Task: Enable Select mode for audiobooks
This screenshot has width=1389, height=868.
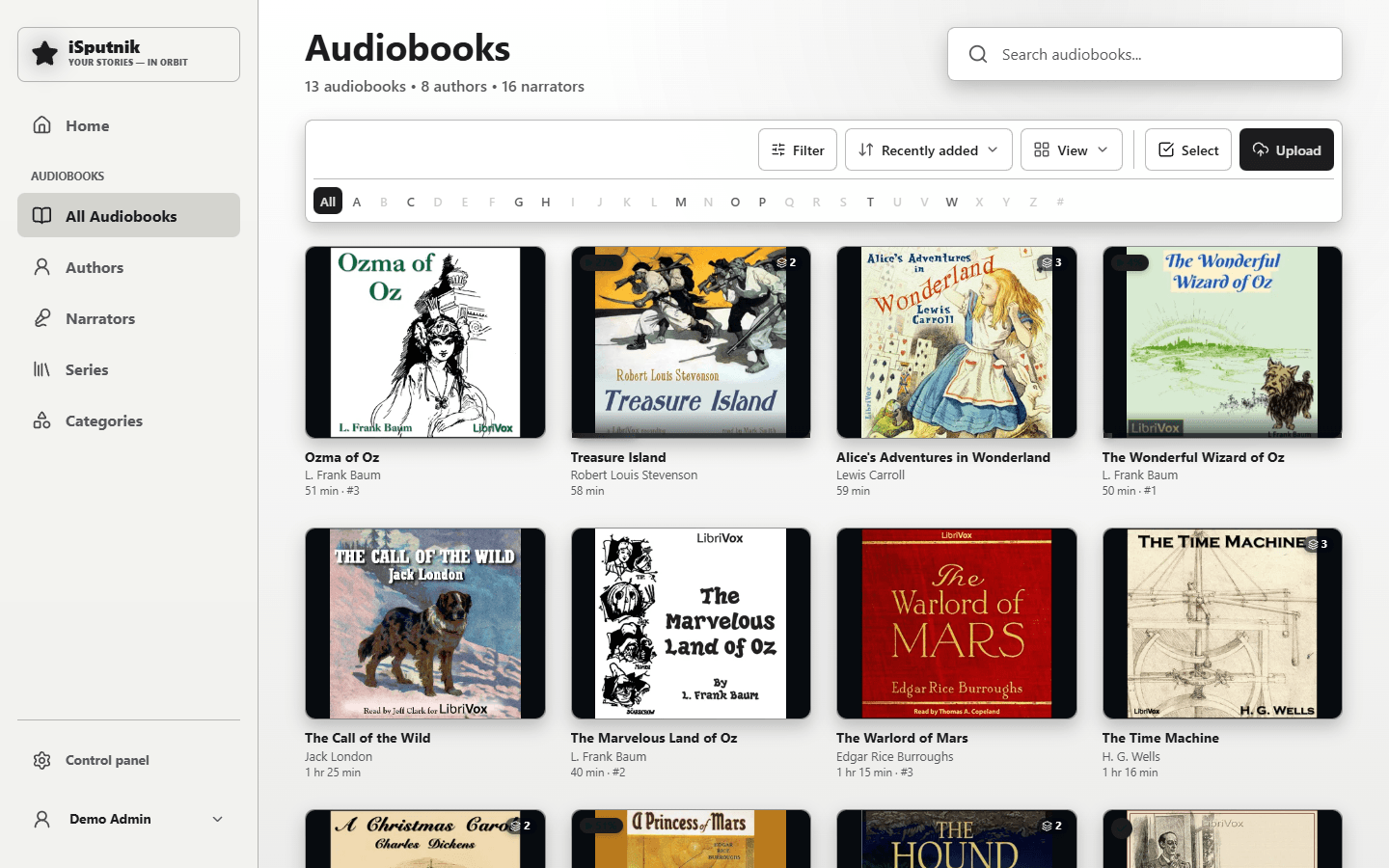Action: [1187, 149]
